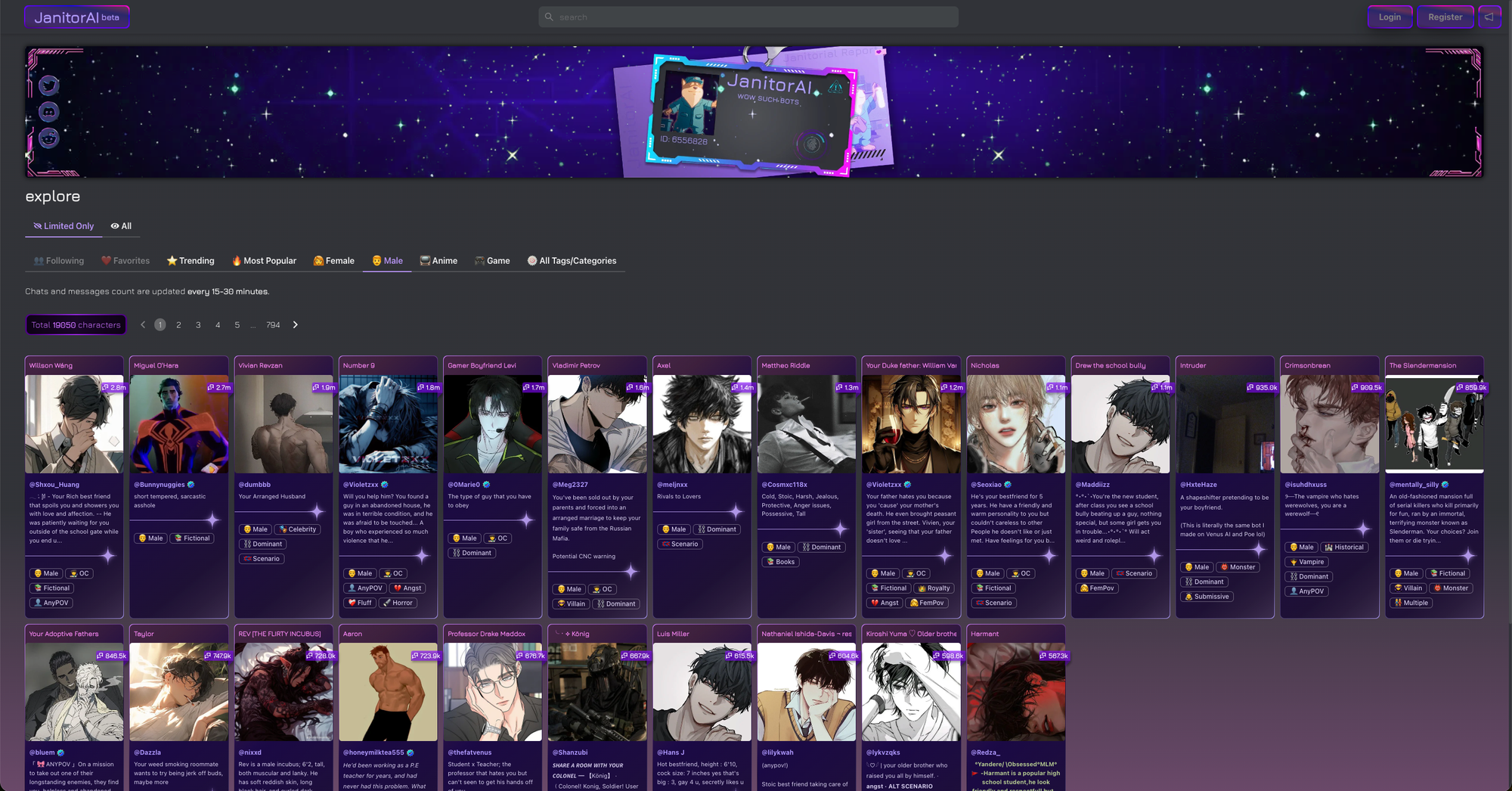Viewport: 1512px width, 791px height.
Task: Click Fictional tag on Miguel O'Hara card
Action: pyautogui.click(x=192, y=538)
